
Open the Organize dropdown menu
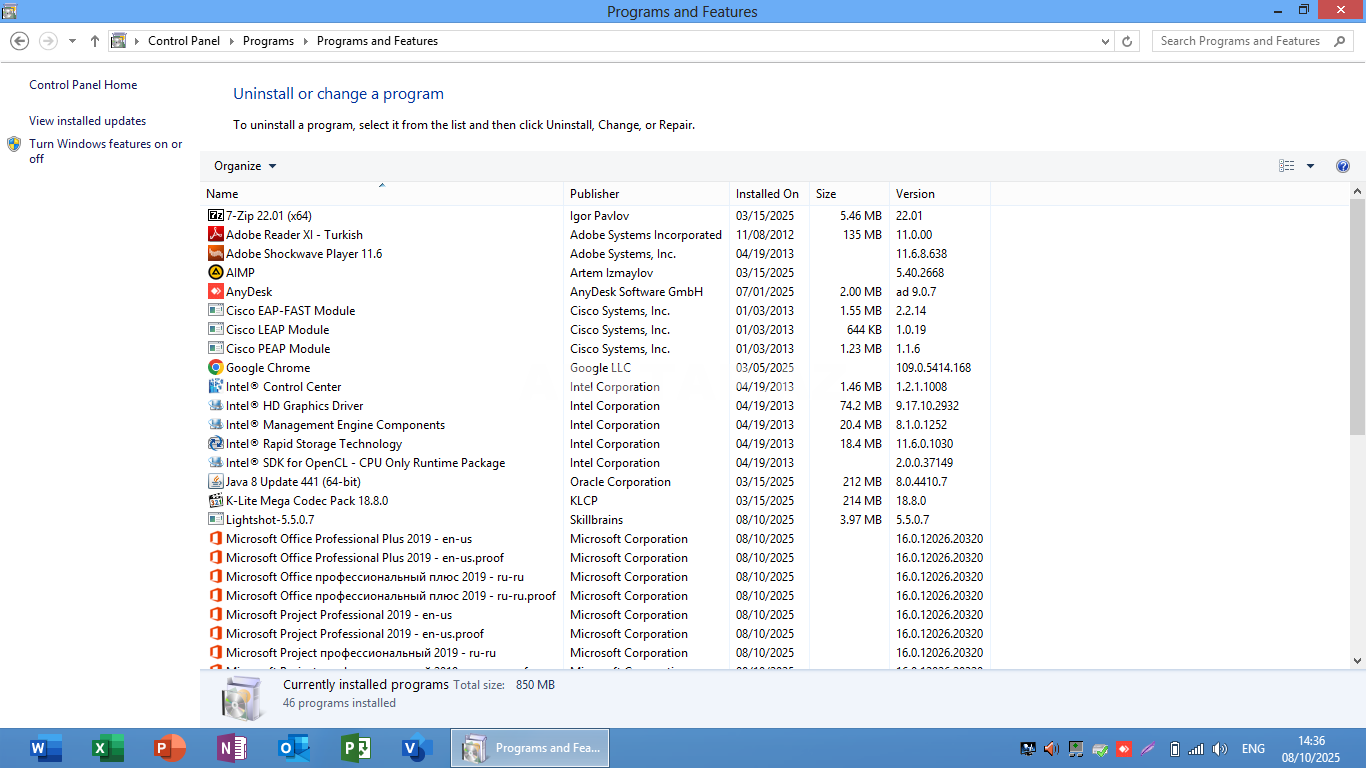pos(245,166)
